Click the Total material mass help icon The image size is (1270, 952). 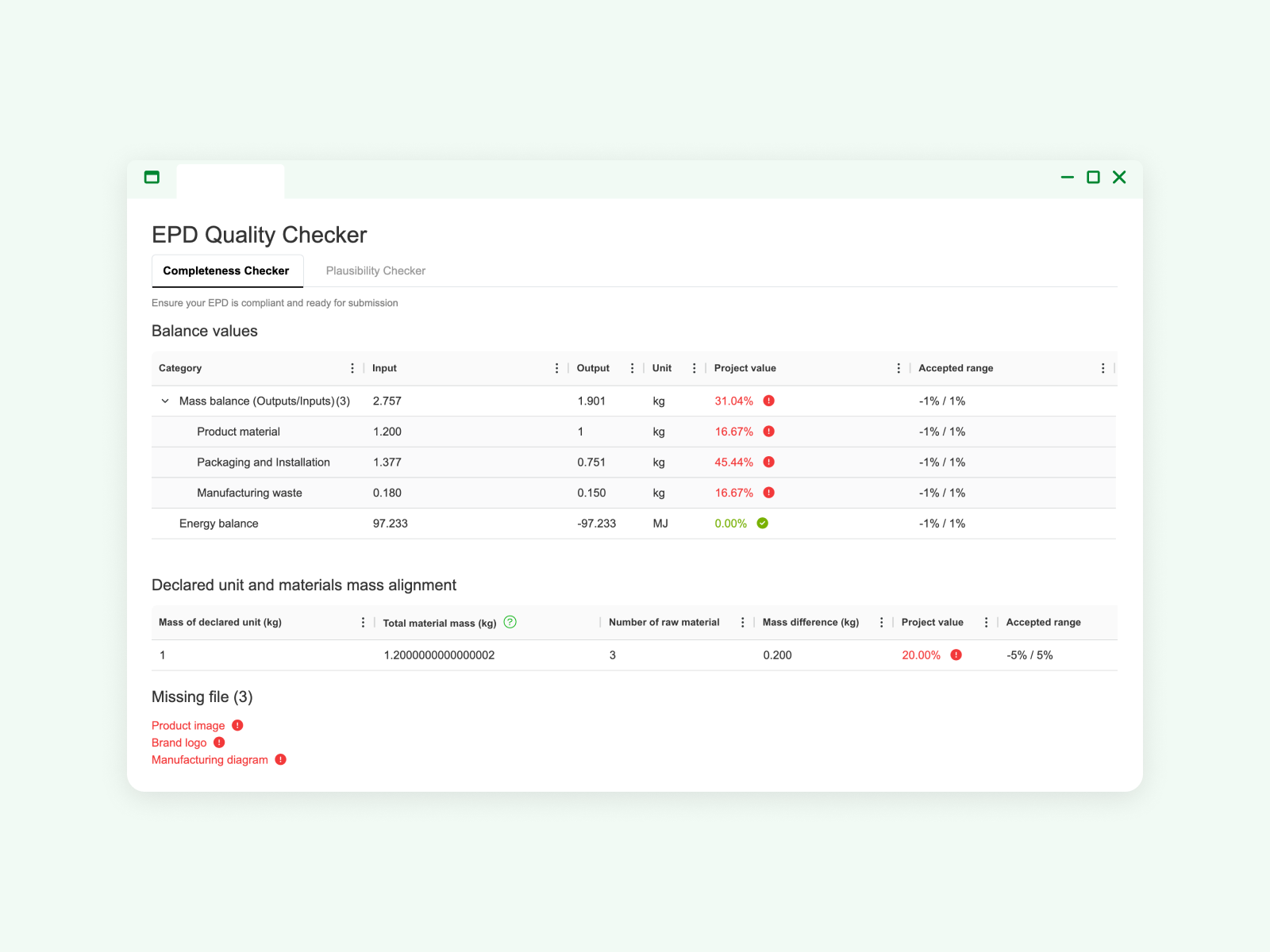510,622
